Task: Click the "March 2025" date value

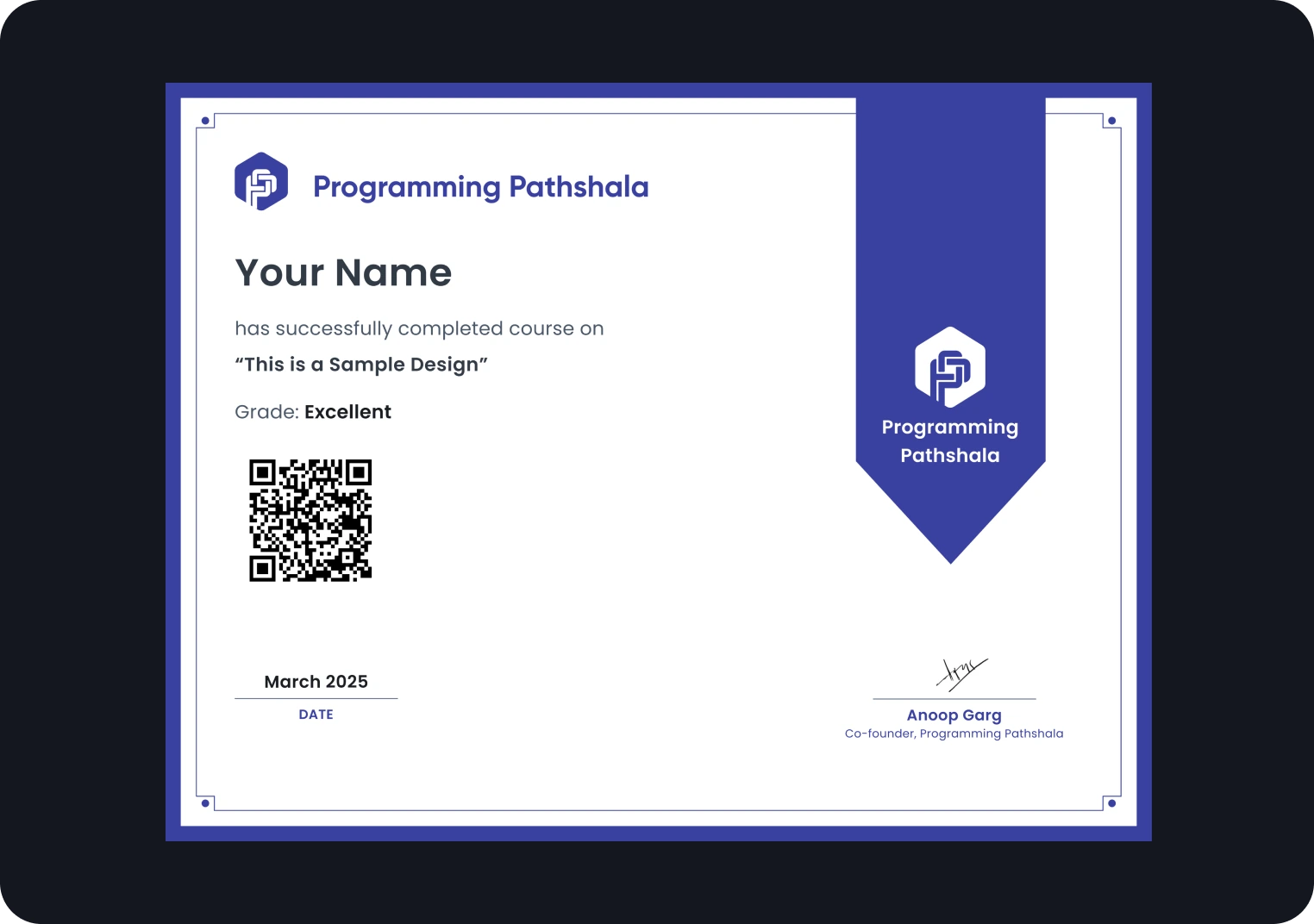Action: [x=316, y=682]
